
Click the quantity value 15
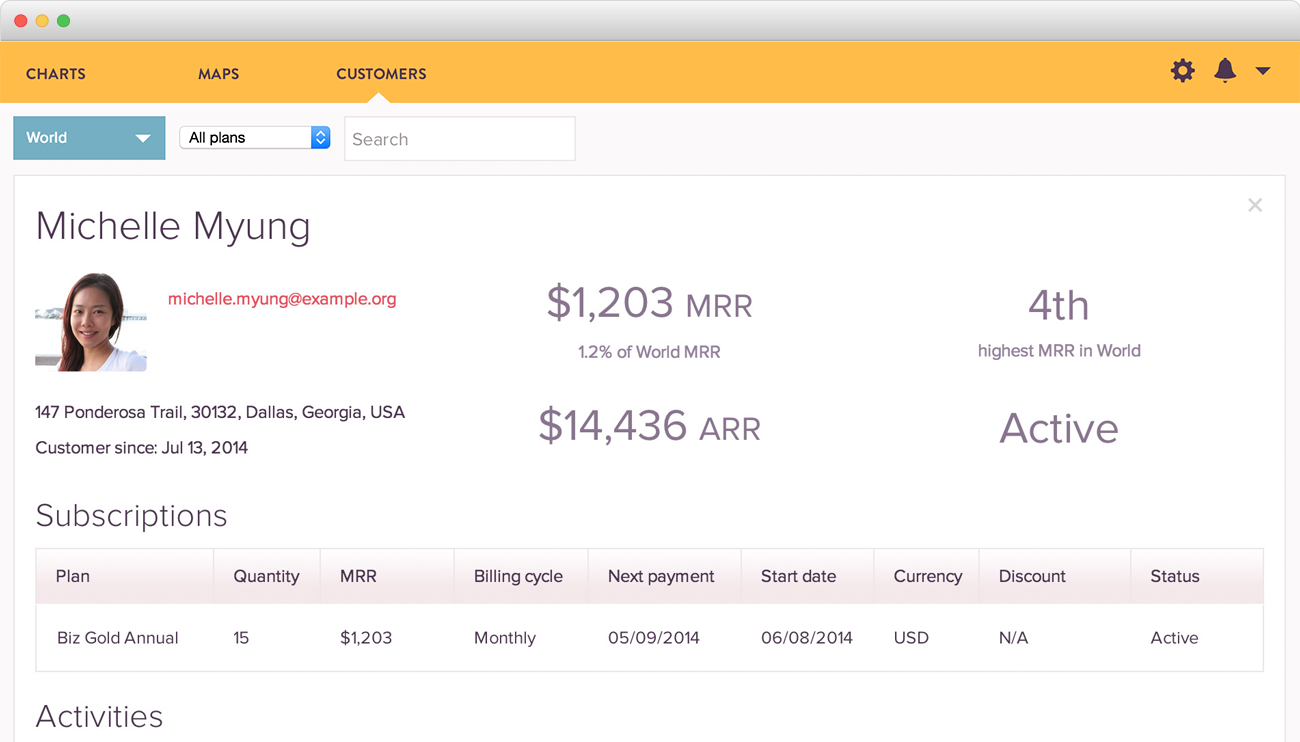[241, 638]
